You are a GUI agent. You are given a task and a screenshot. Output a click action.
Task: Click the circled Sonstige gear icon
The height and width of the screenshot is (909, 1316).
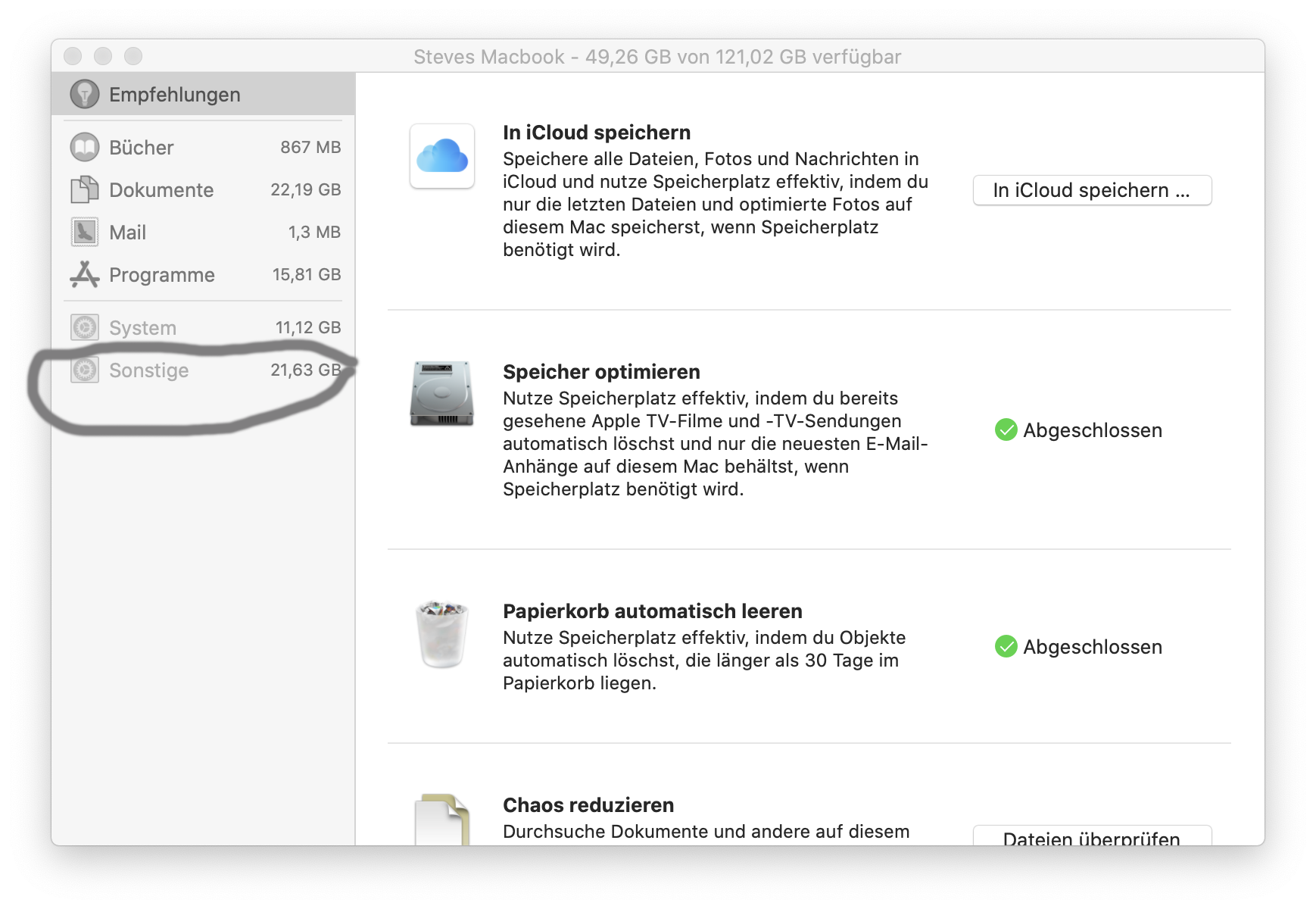(84, 370)
